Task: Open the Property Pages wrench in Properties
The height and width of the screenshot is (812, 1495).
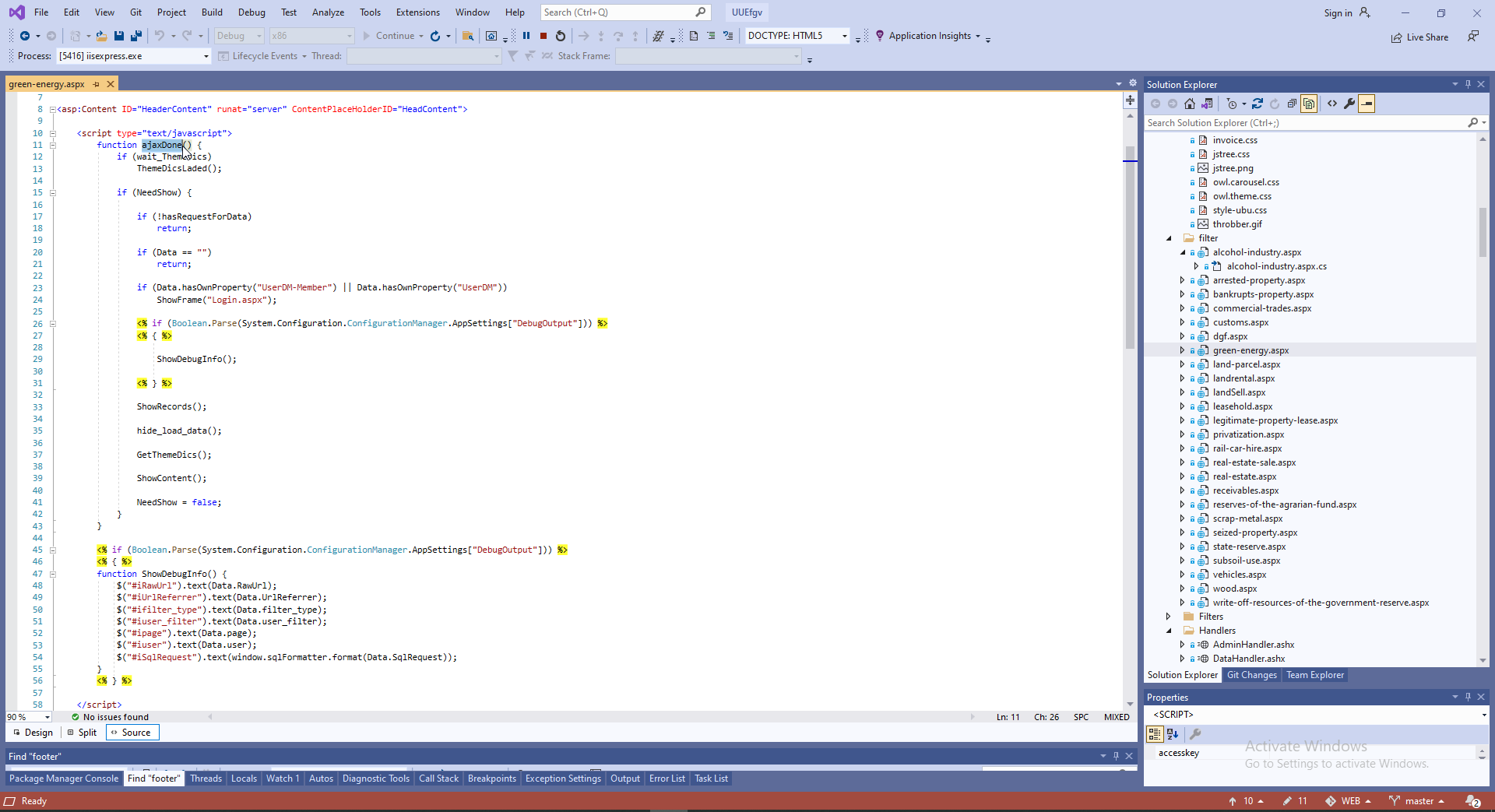Action: coord(1195,734)
